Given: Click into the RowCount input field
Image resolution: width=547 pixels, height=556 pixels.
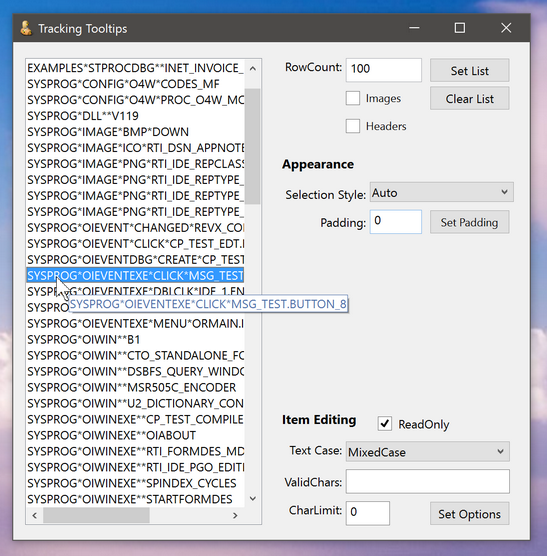Looking at the screenshot, I should [x=384, y=70].
